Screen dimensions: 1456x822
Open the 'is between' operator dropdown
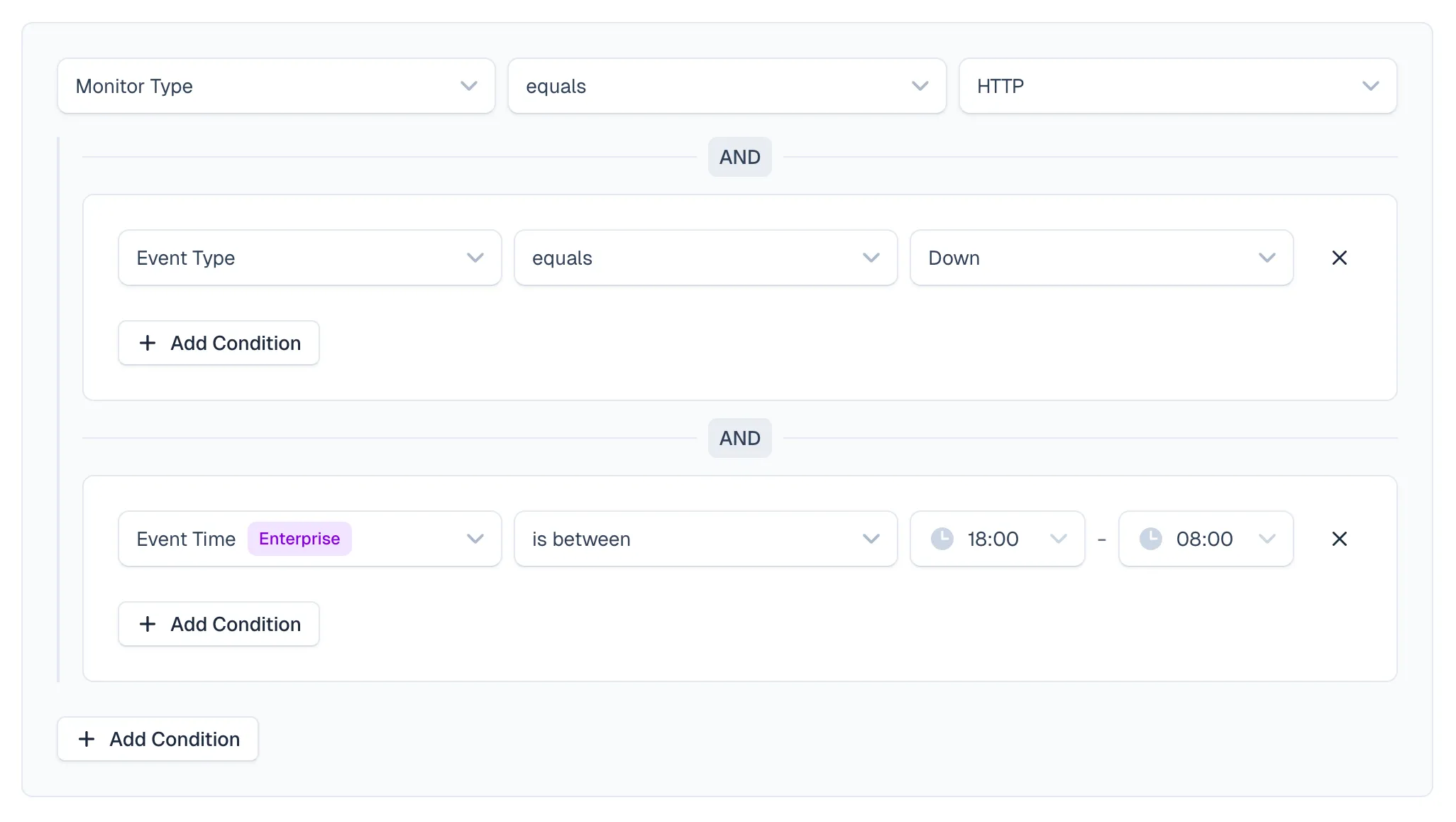click(x=705, y=539)
